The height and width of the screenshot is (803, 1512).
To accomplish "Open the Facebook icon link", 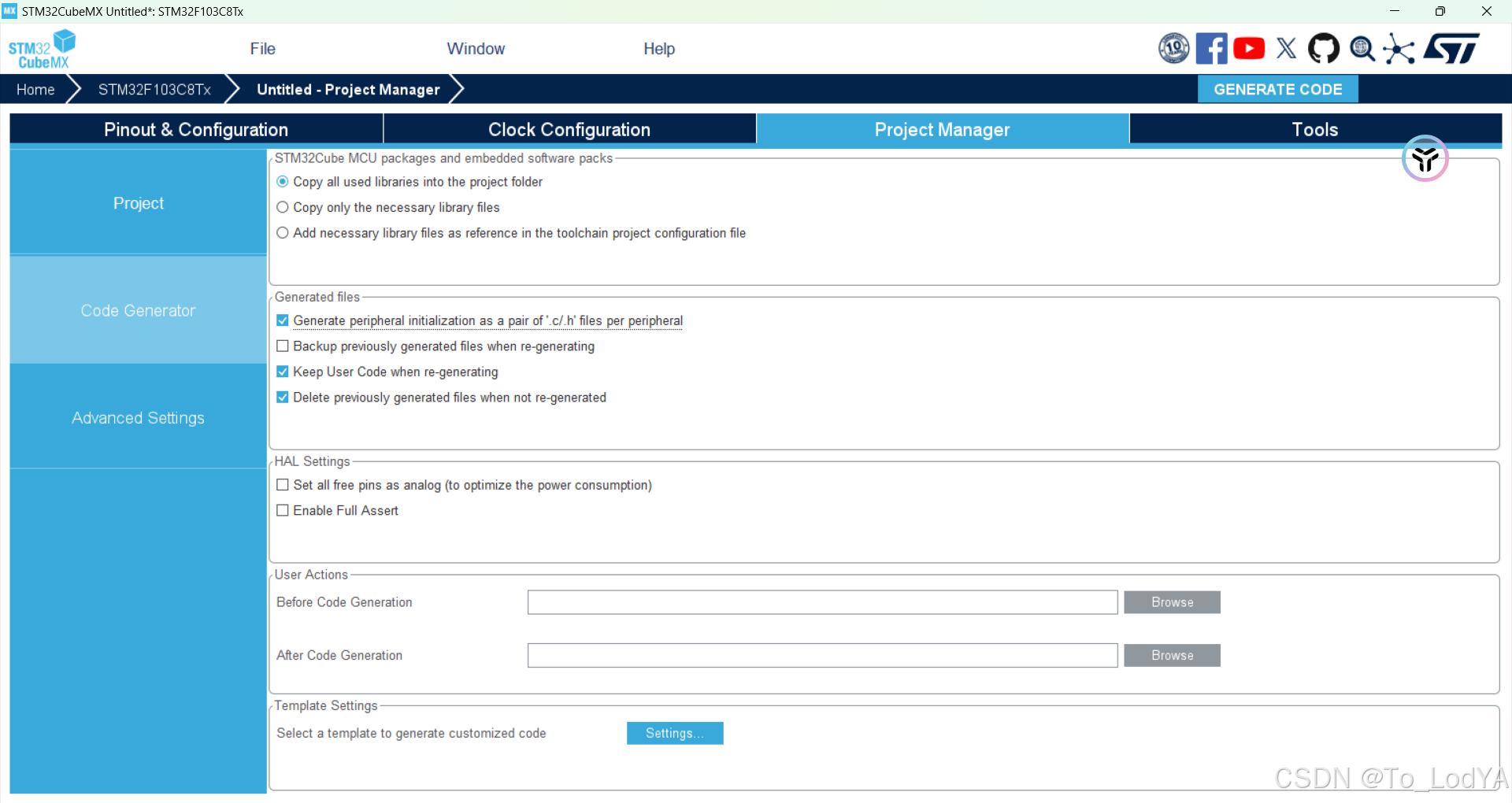I will click(1211, 49).
